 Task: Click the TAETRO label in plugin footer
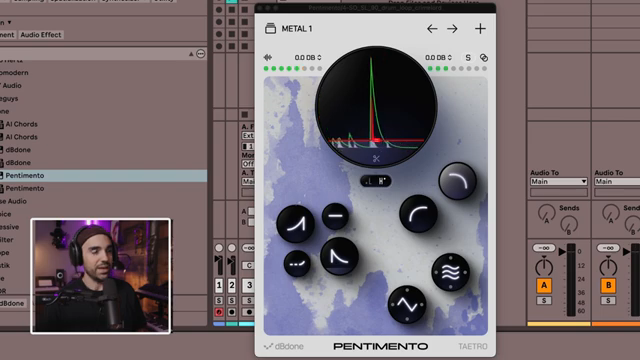point(473,347)
